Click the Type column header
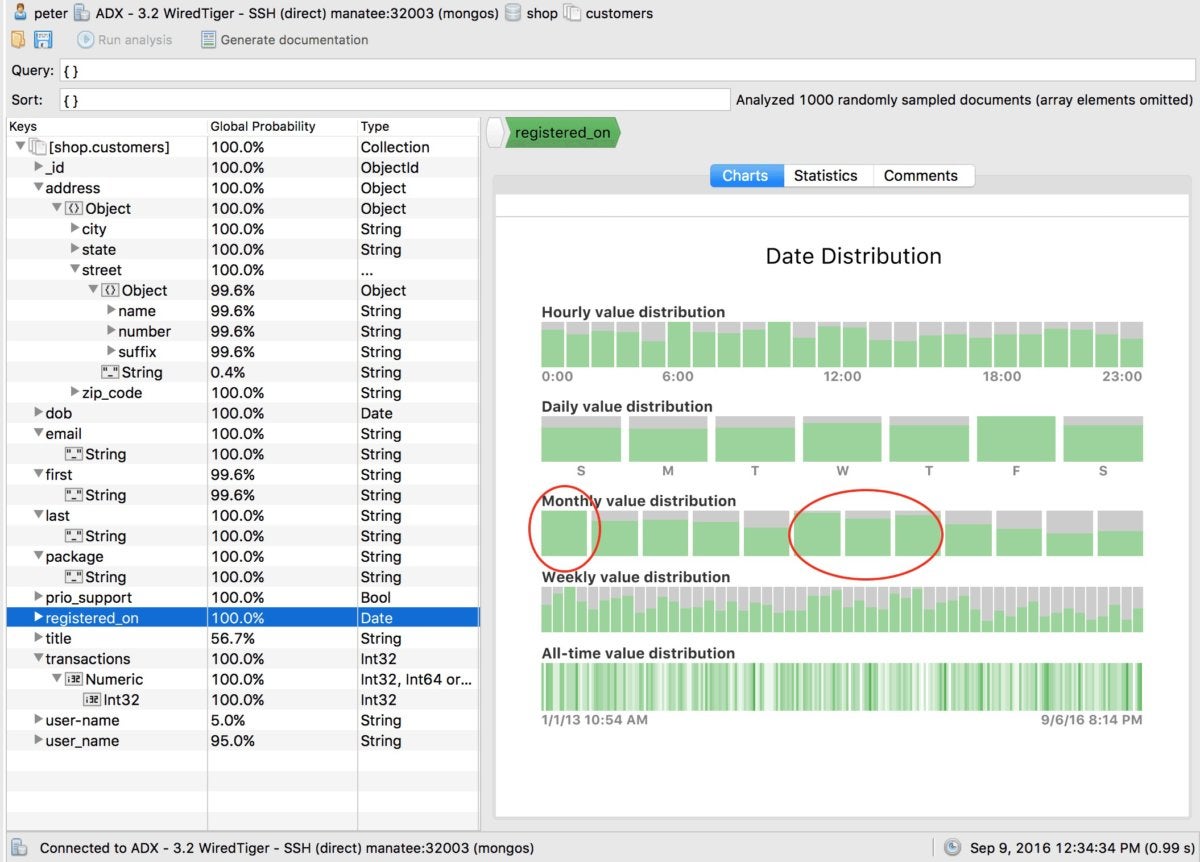The image size is (1200, 862). coord(418,127)
